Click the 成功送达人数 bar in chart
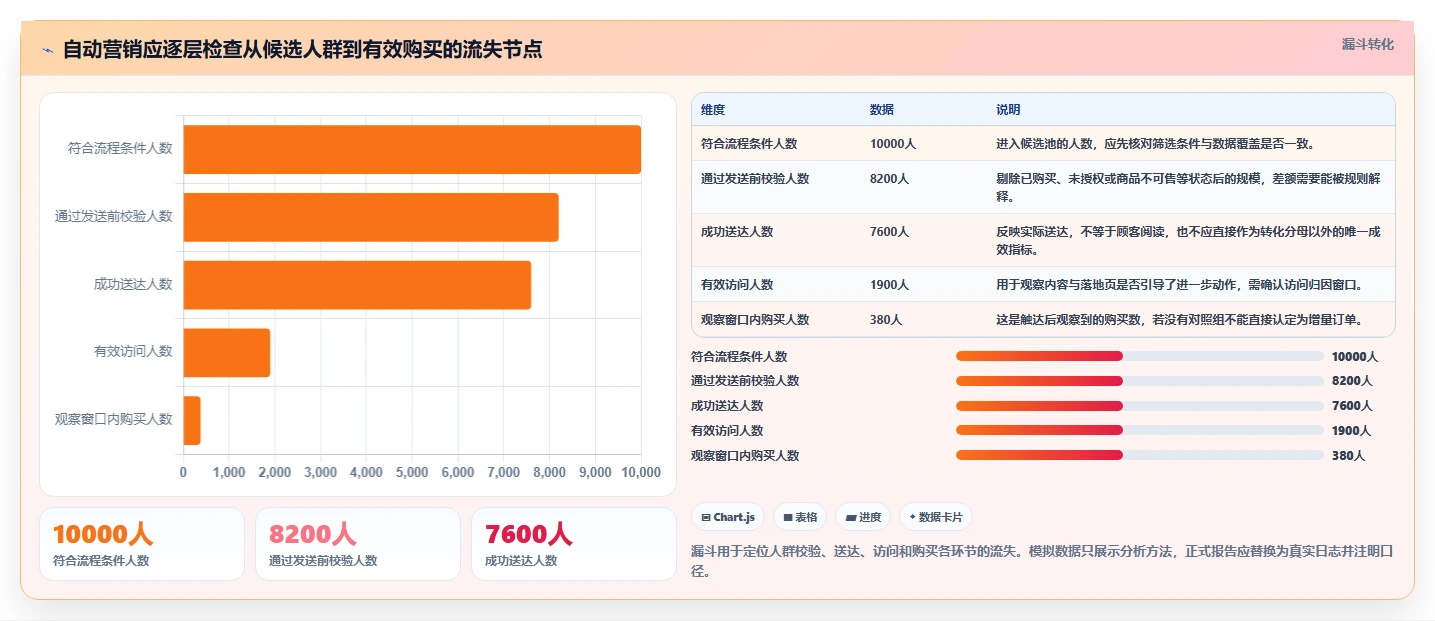Image resolution: width=1435 pixels, height=621 pixels. [x=357, y=285]
